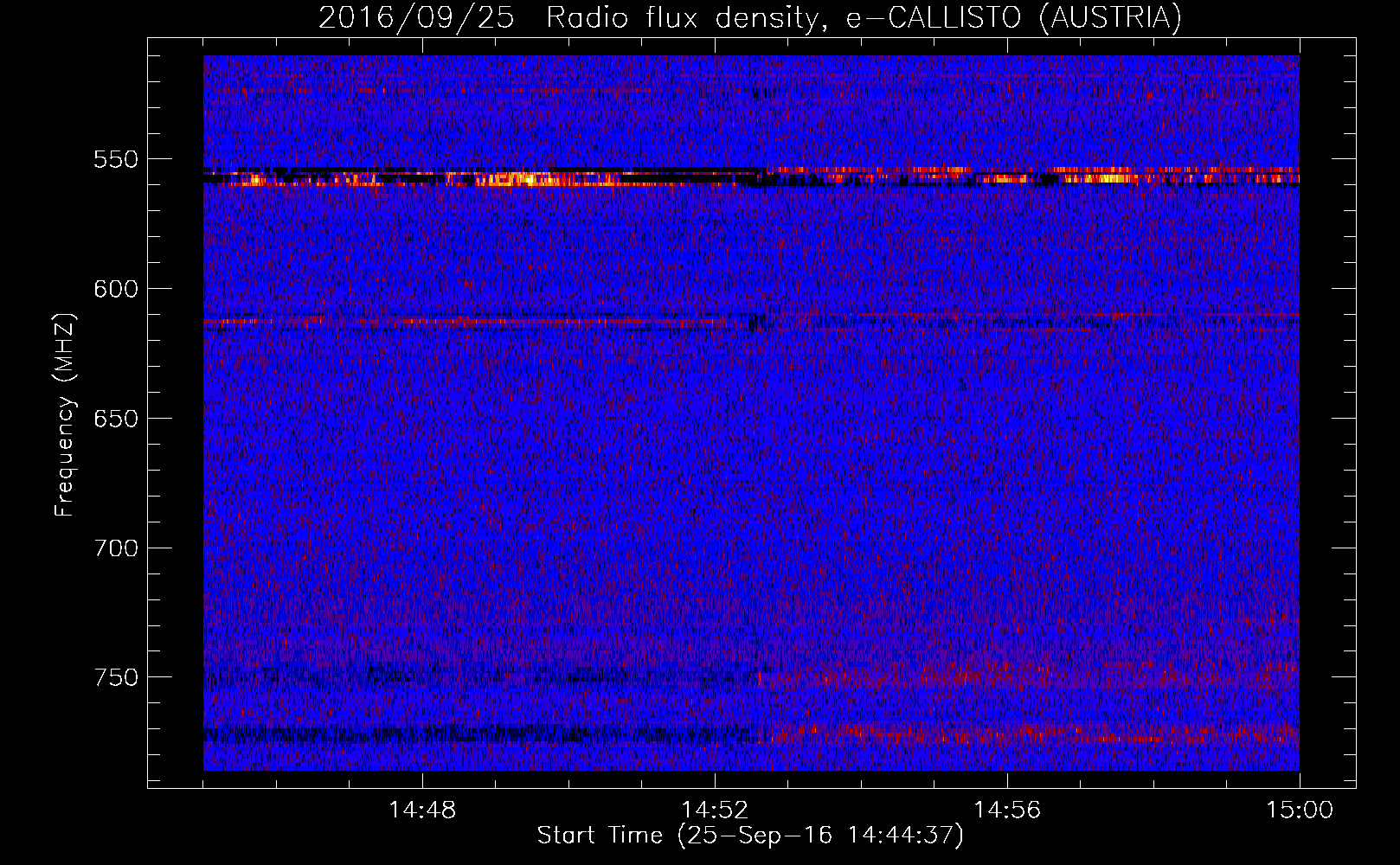Click the 550 frequency tick label

coord(116,159)
